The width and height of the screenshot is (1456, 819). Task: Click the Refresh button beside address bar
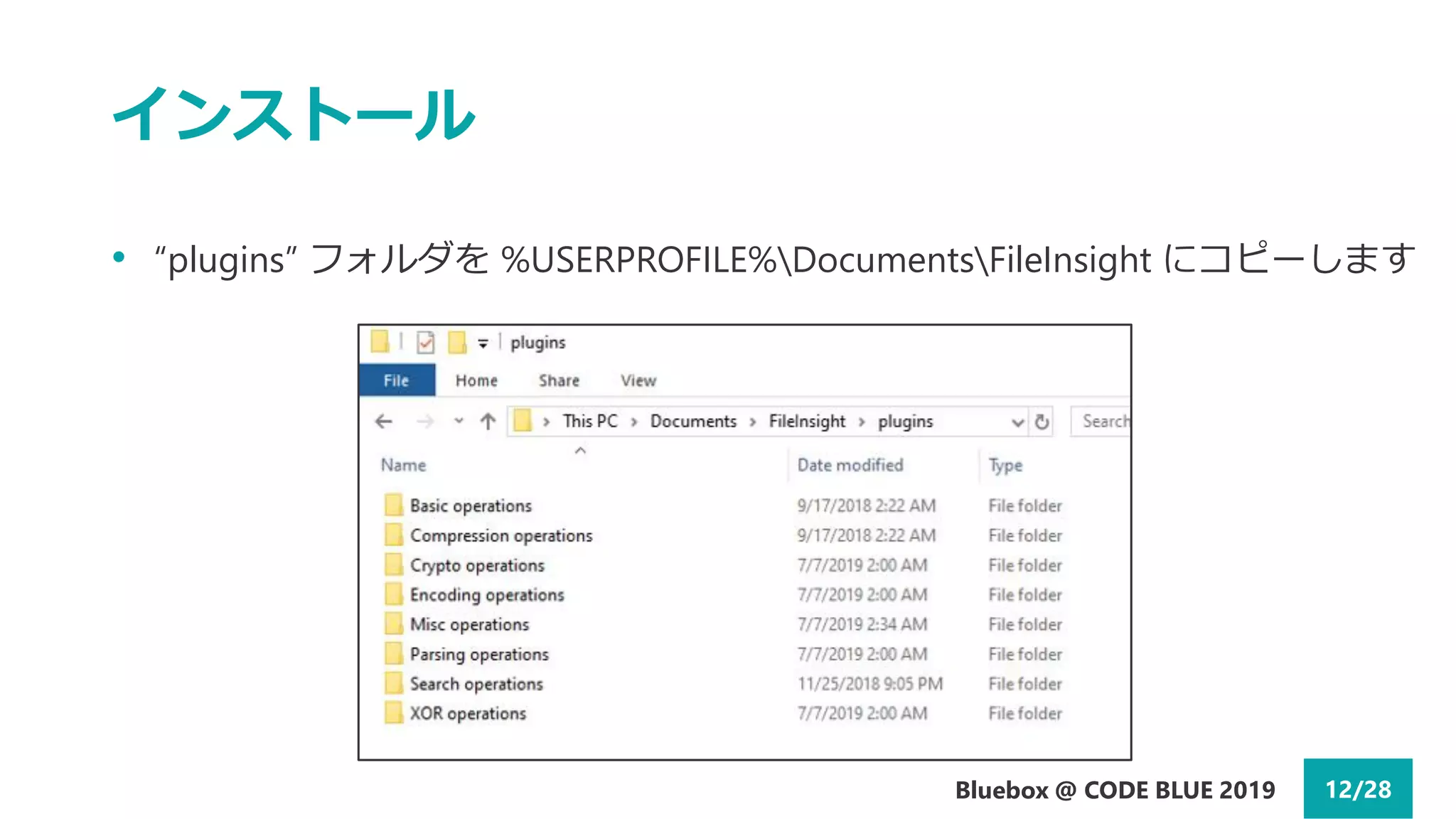tap(1042, 422)
